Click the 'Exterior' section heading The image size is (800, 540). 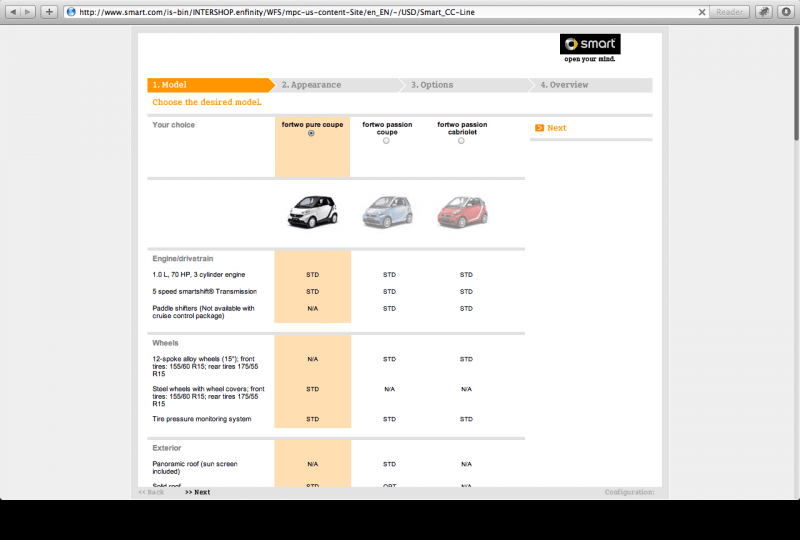pos(167,448)
